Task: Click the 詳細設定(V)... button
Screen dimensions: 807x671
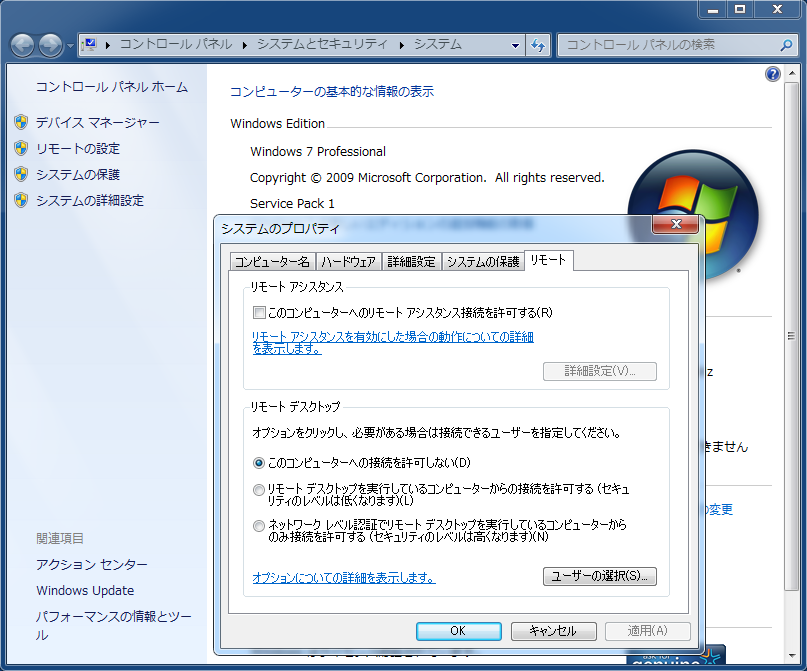Action: [600, 371]
